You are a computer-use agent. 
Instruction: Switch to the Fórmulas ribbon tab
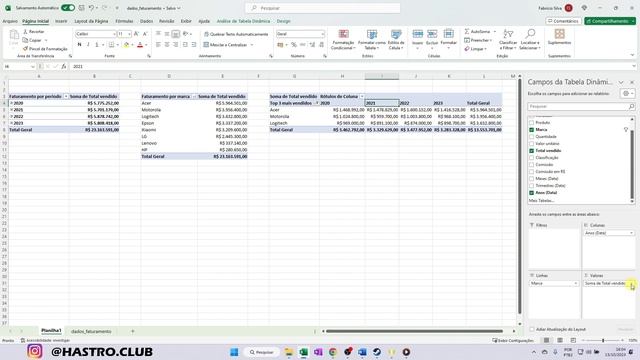coord(124,21)
